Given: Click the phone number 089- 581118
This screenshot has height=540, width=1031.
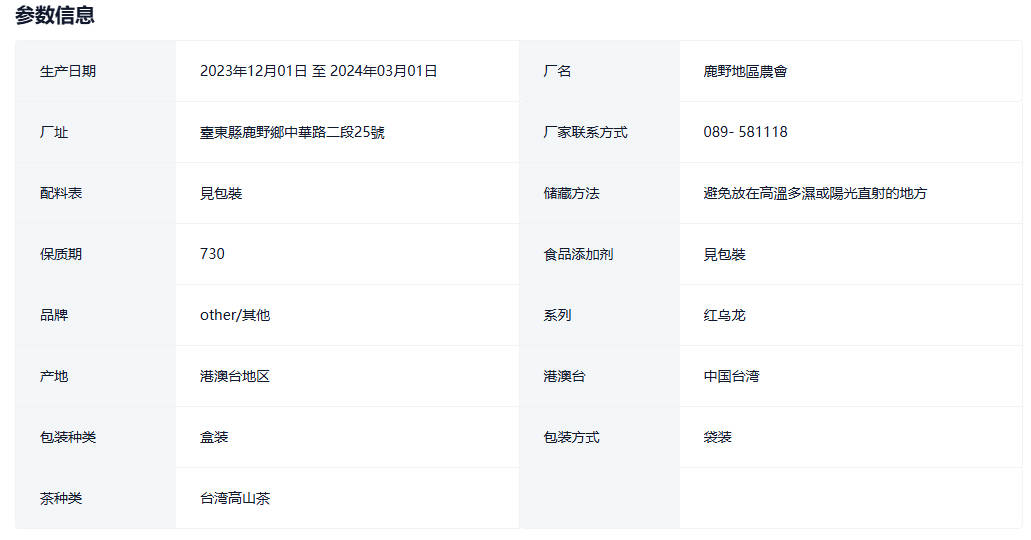Looking at the screenshot, I should point(745,132).
